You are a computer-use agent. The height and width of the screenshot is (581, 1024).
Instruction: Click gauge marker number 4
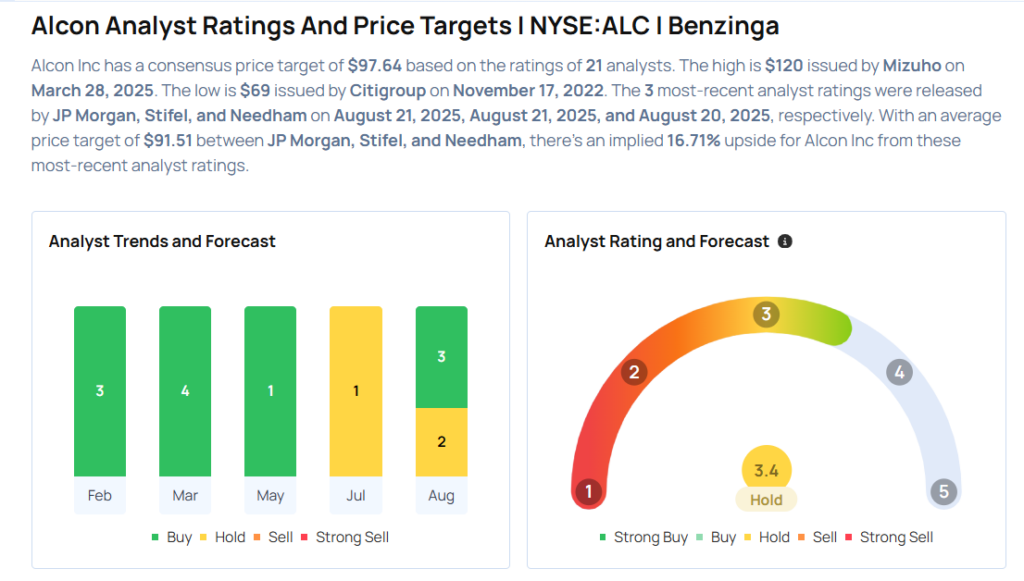pyautogui.click(x=899, y=372)
